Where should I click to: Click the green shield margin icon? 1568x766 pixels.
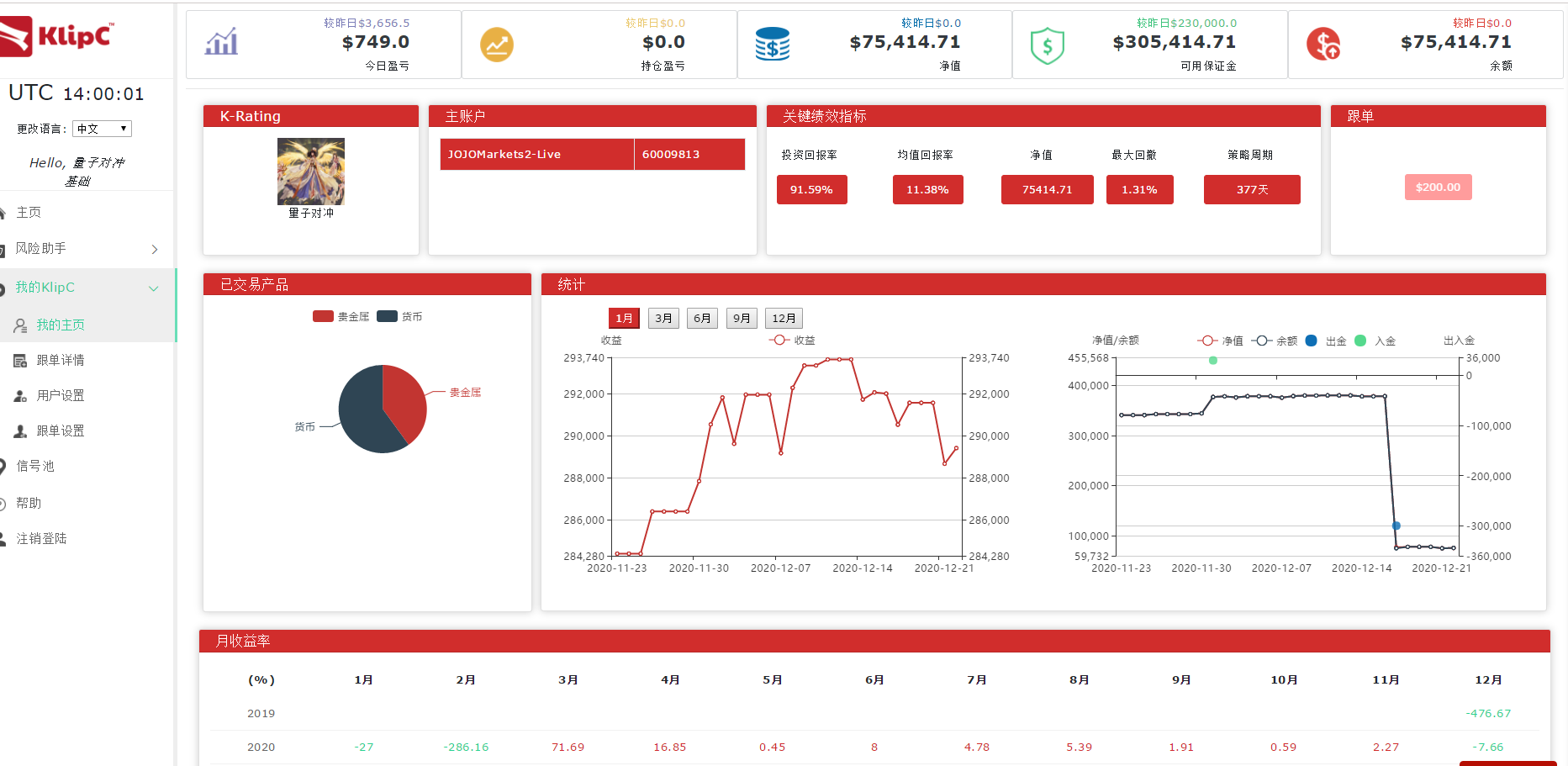click(1048, 45)
